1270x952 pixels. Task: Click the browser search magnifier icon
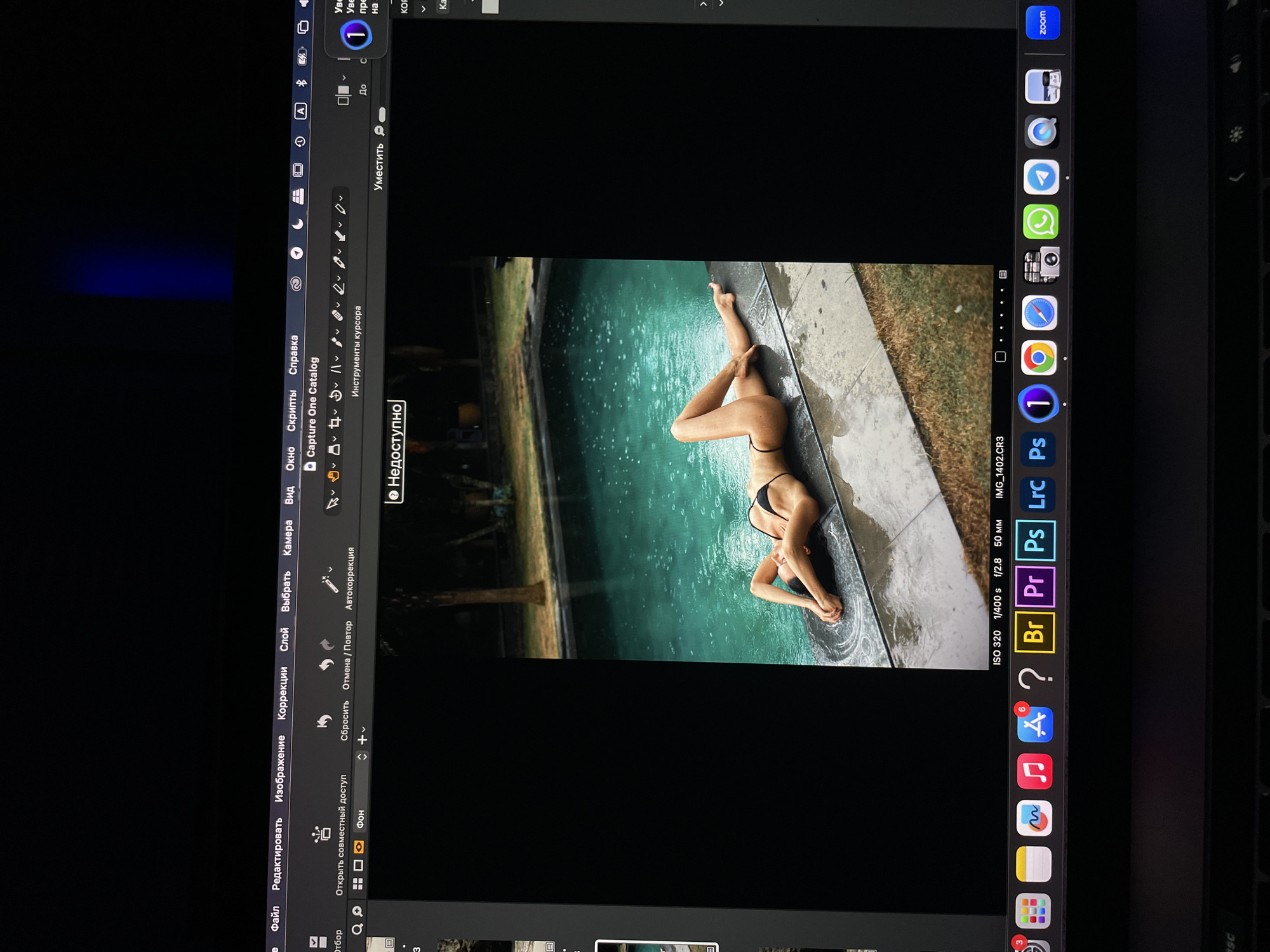[x=357, y=930]
